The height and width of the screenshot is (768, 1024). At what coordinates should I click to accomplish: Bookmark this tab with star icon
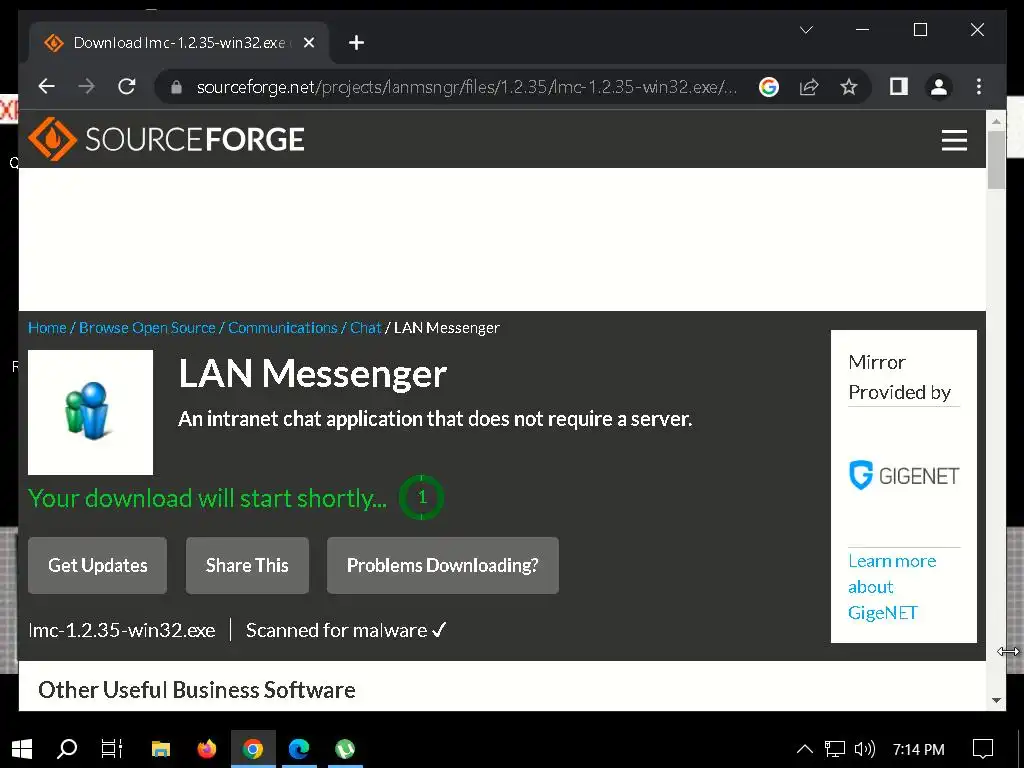tap(848, 87)
